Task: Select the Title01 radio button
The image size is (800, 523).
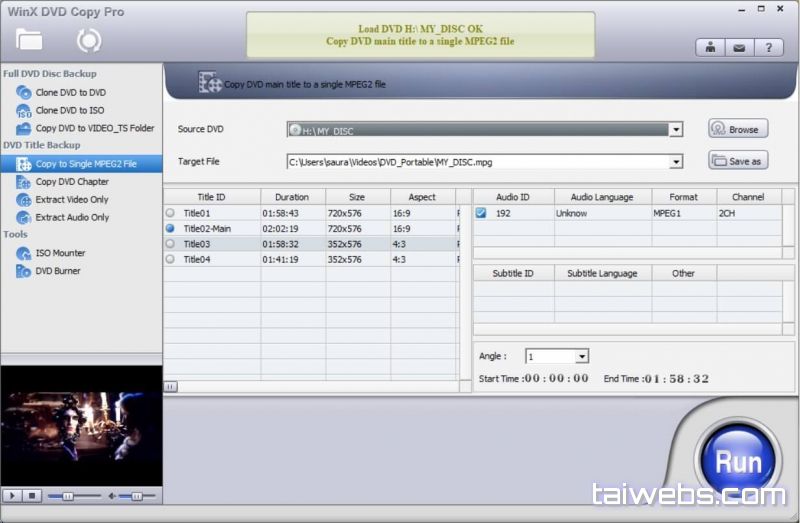Action: click(170, 213)
